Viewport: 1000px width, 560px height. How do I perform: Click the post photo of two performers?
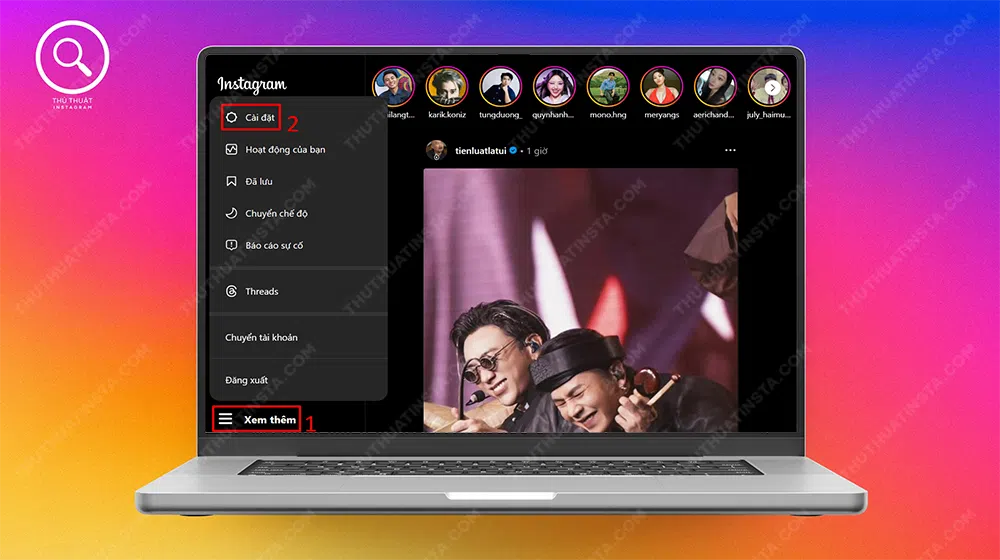click(x=581, y=300)
